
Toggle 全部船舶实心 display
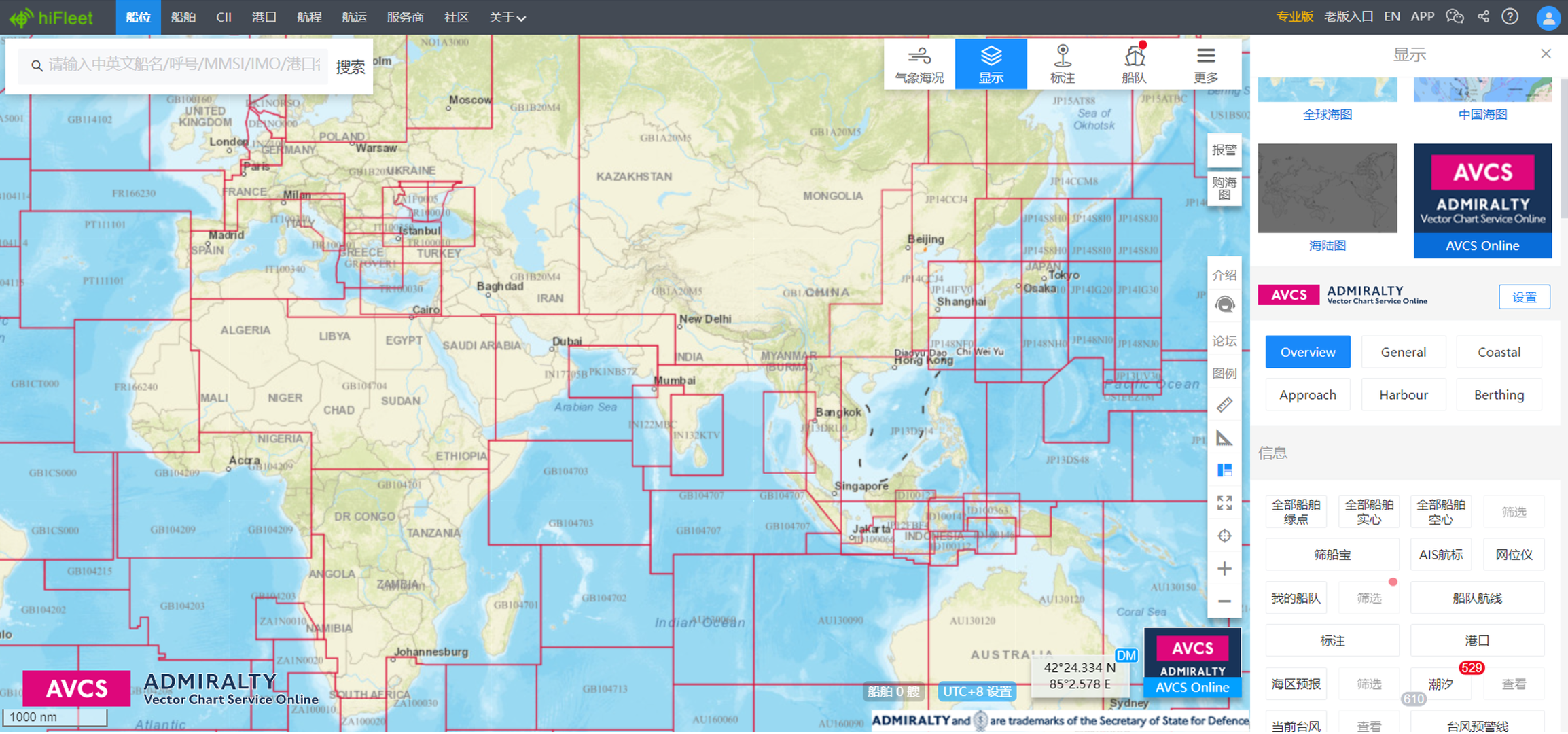[1369, 512]
